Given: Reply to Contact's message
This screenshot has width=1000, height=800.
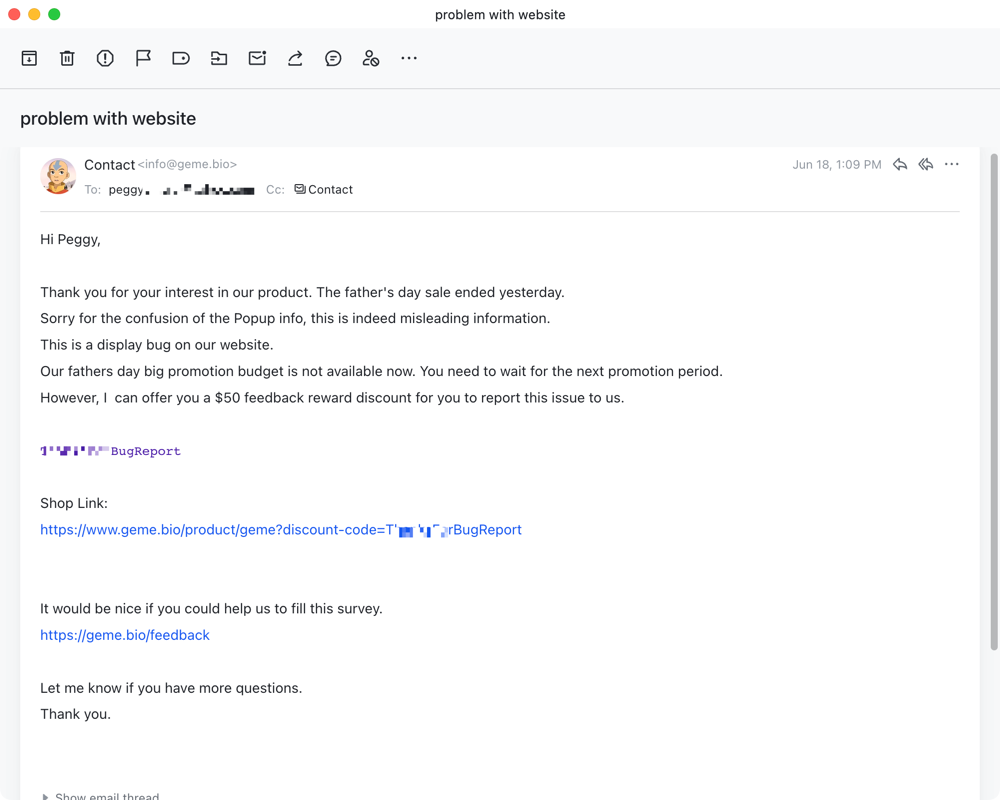Looking at the screenshot, I should (899, 164).
